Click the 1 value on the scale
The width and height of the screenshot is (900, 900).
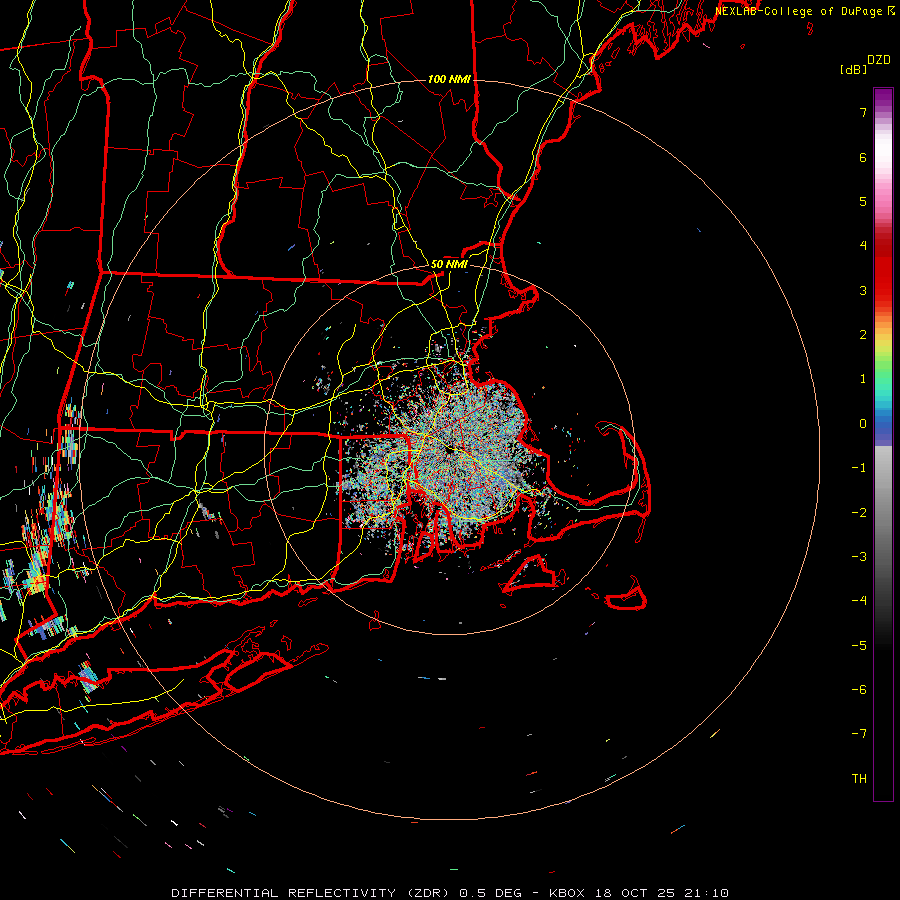863,379
